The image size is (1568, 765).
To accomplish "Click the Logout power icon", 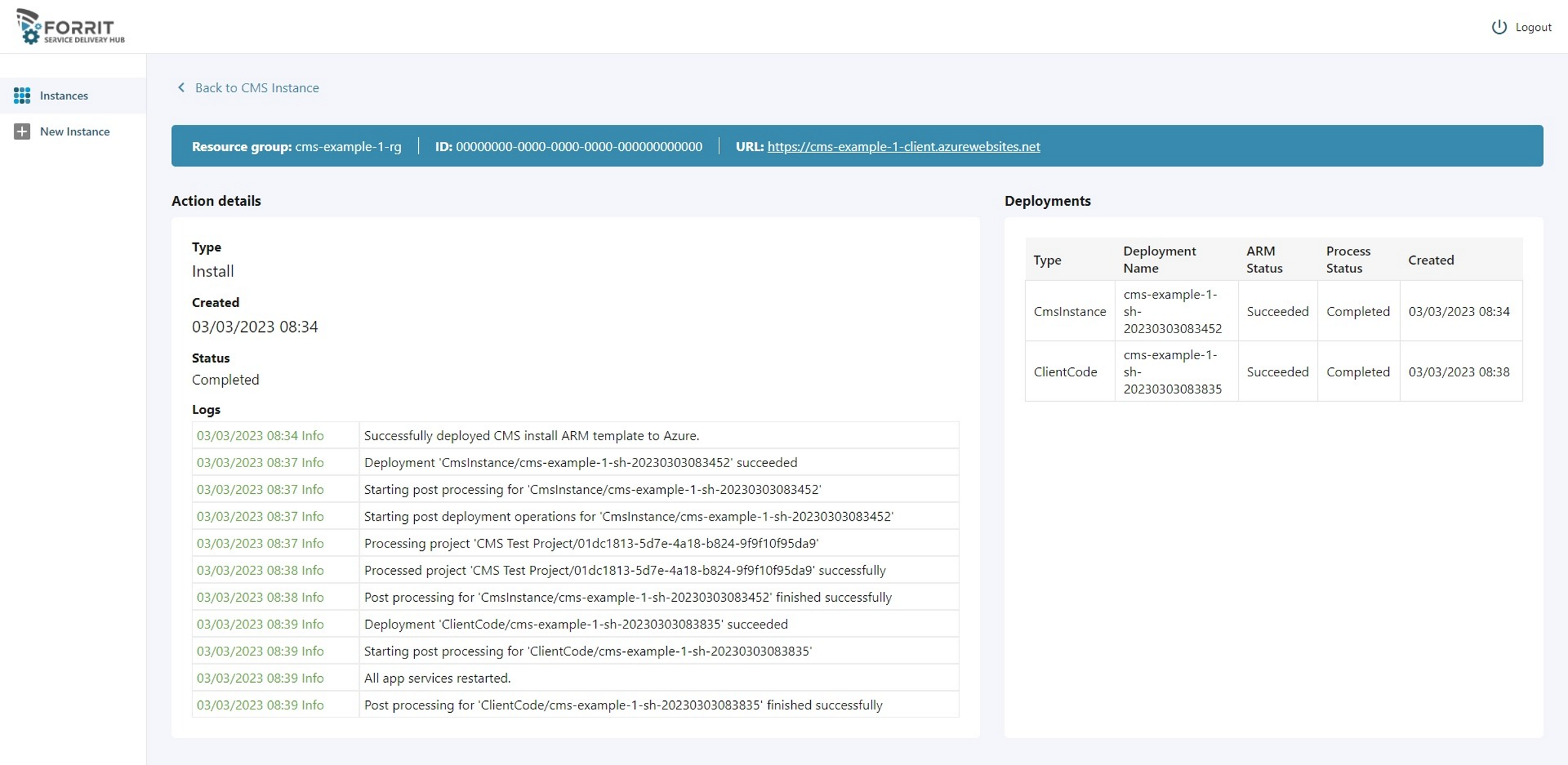I will (1499, 27).
